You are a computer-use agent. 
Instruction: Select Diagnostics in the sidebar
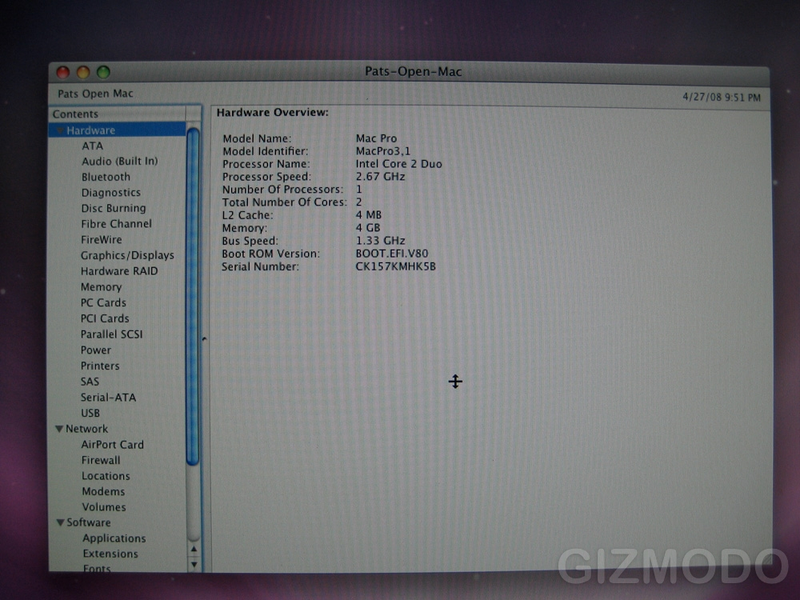click(x=111, y=193)
